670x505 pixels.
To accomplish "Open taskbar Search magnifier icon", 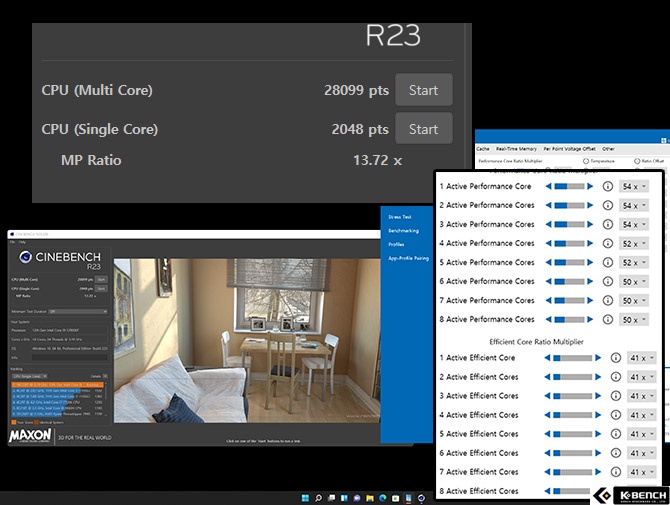I will click(x=318, y=498).
